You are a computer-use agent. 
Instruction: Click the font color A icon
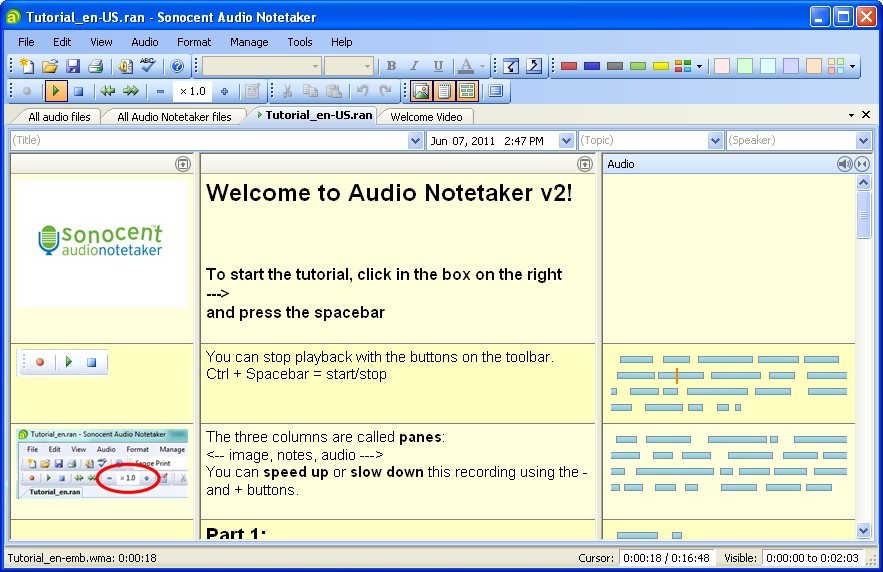[x=465, y=66]
